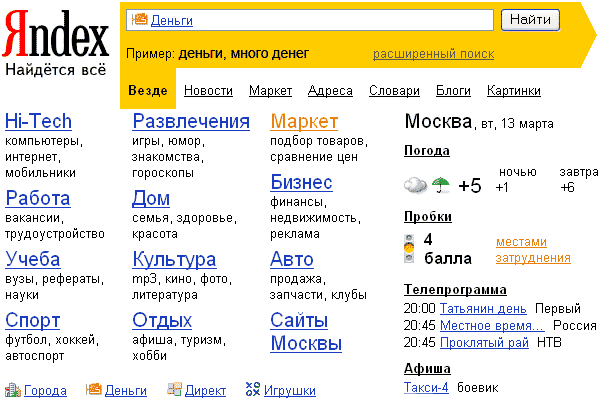The image size is (600, 400).
Task: Click the Найдётся всё slogan
Action: coord(55,70)
